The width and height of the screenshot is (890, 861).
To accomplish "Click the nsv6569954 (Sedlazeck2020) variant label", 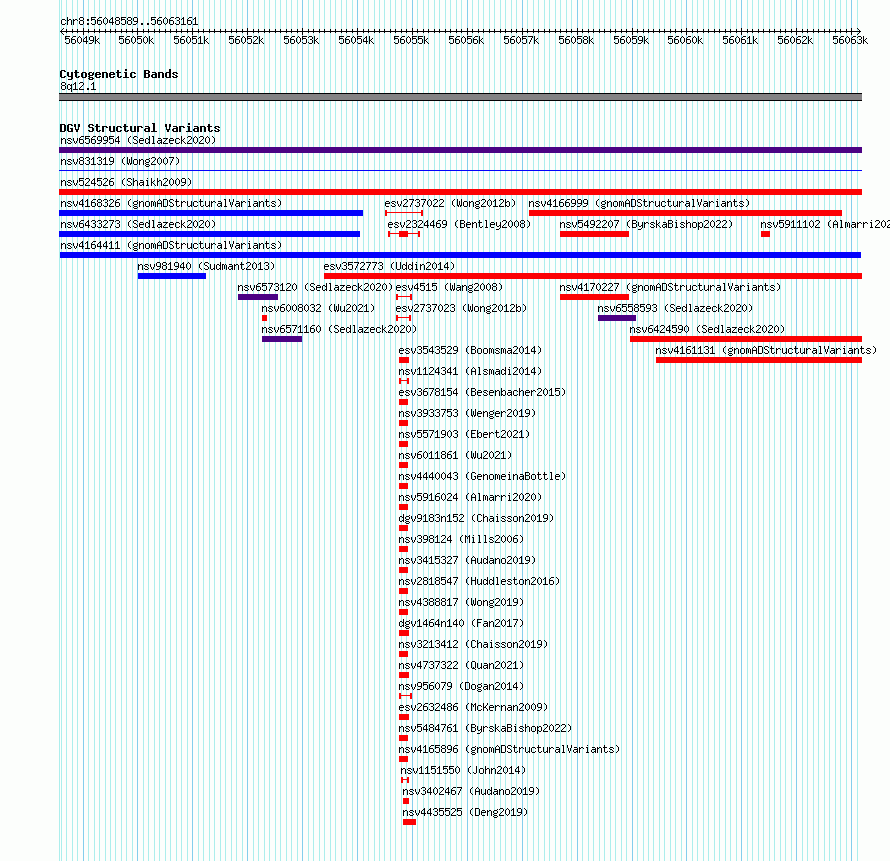I will coord(138,140).
